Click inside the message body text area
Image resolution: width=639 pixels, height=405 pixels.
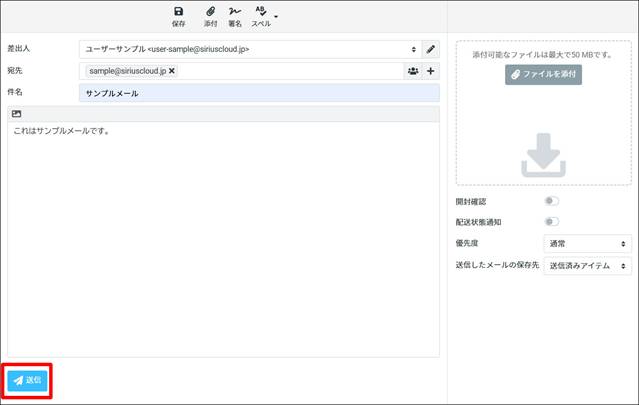click(220, 240)
